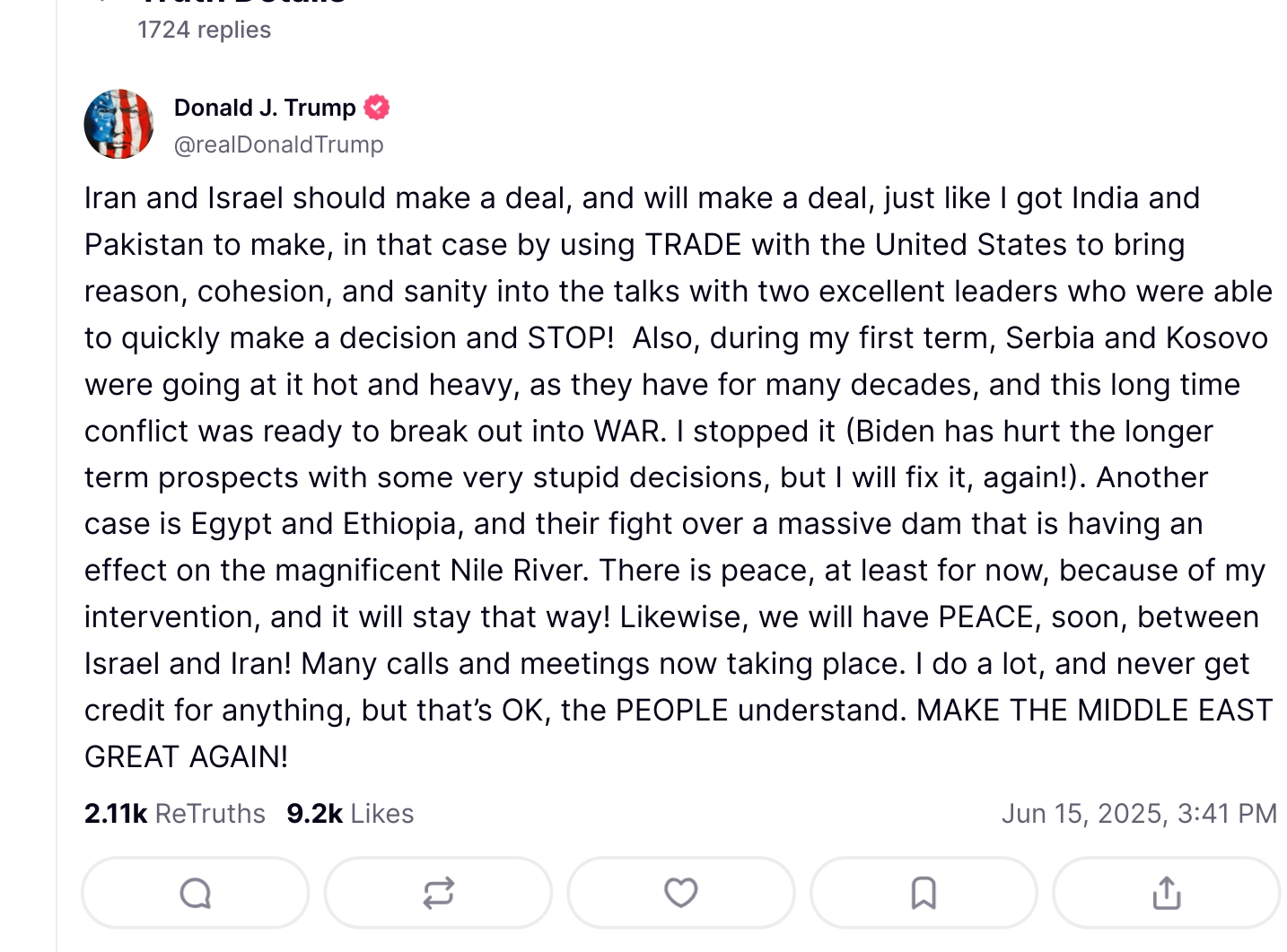This screenshot has height=952, width=1287.
Task: Open the flag-painted profile avatar
Action: [x=119, y=124]
